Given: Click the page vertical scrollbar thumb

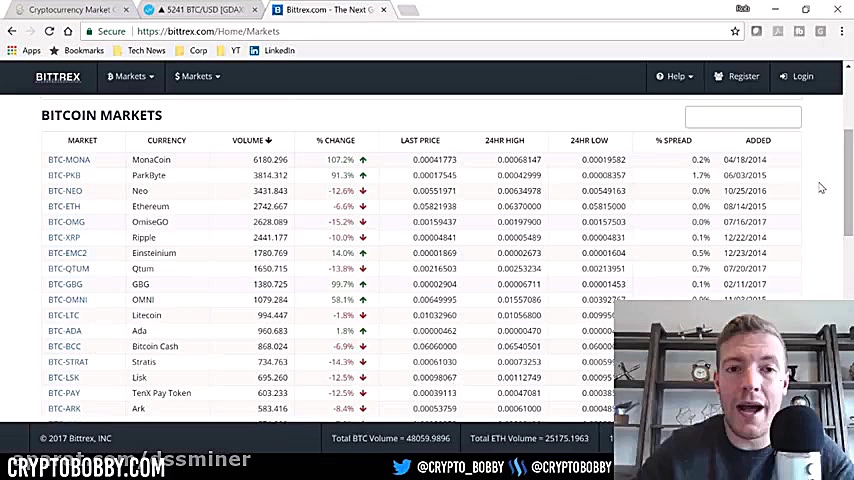Looking at the screenshot, I should point(848,183).
